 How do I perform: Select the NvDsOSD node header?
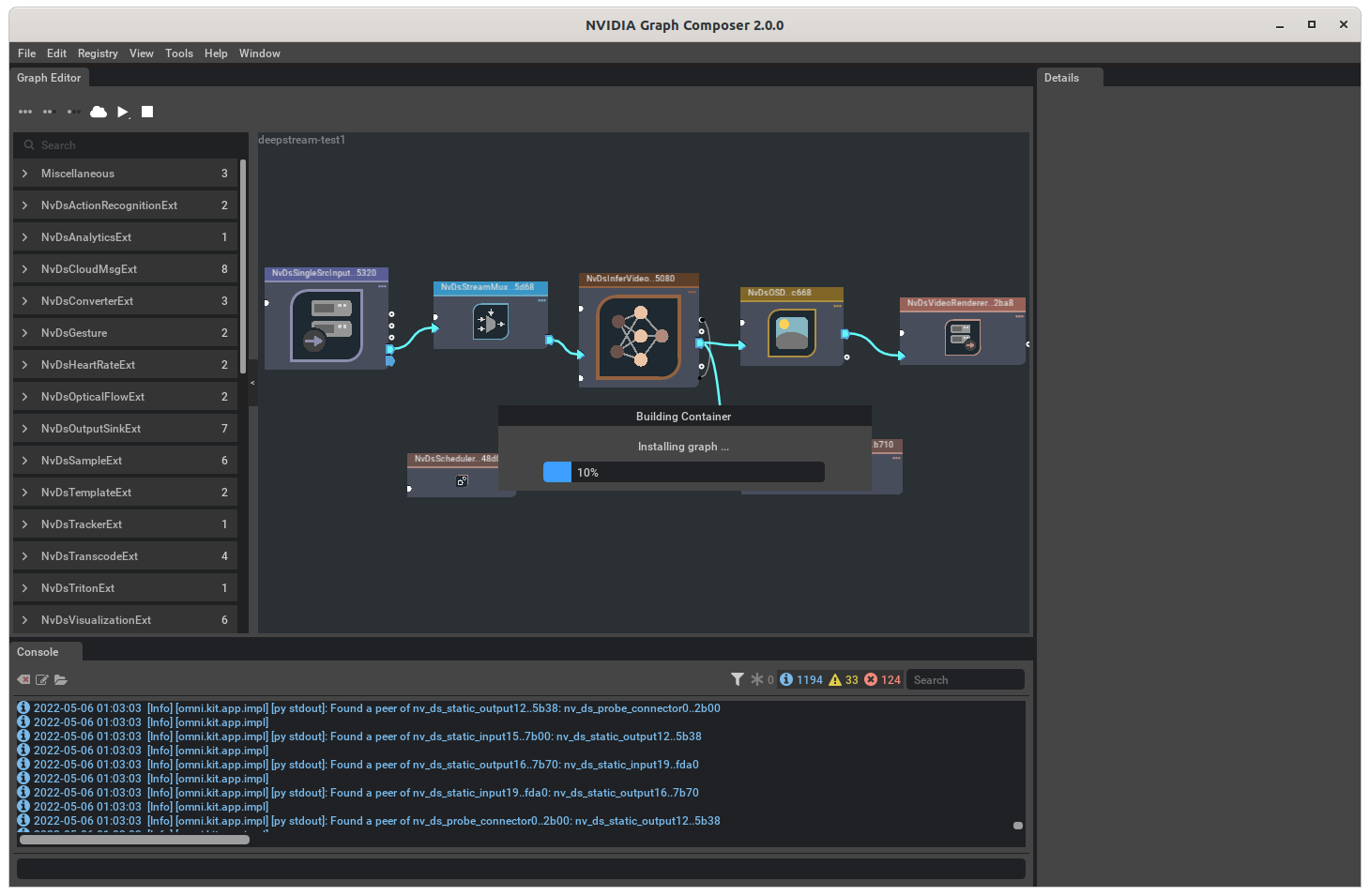click(x=791, y=293)
